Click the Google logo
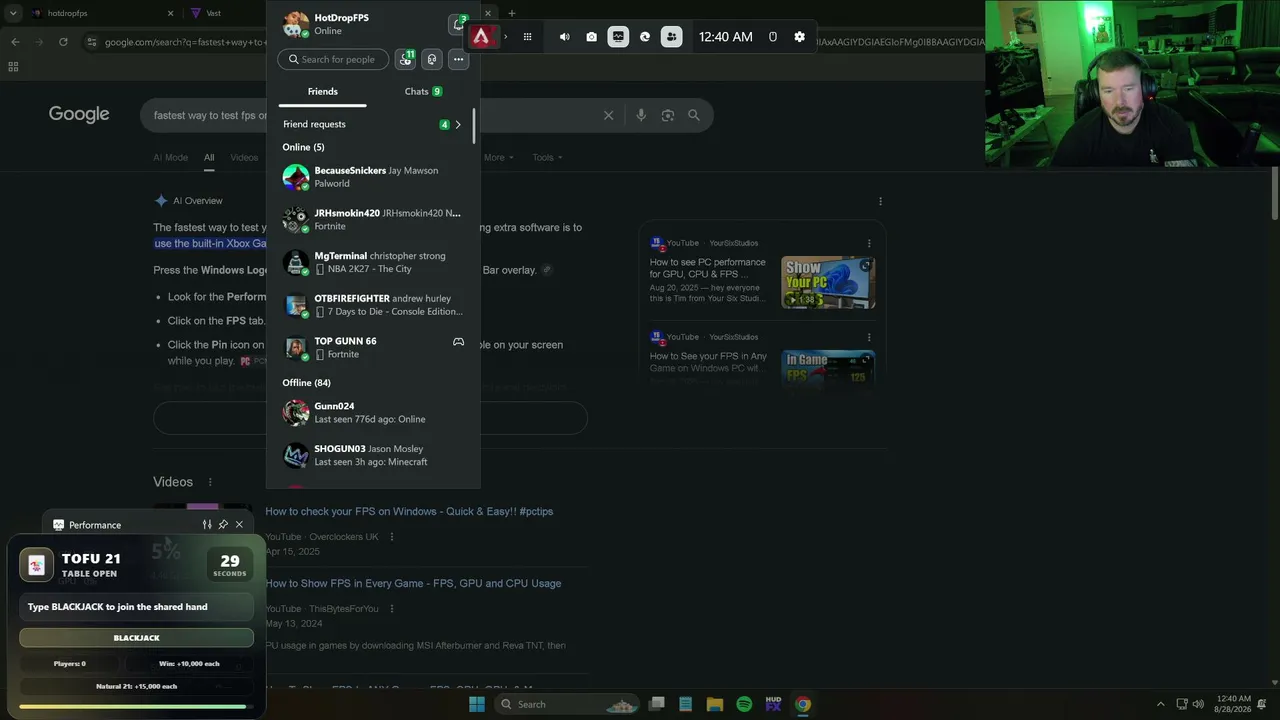Viewport: 1280px width, 720px height. (79, 114)
